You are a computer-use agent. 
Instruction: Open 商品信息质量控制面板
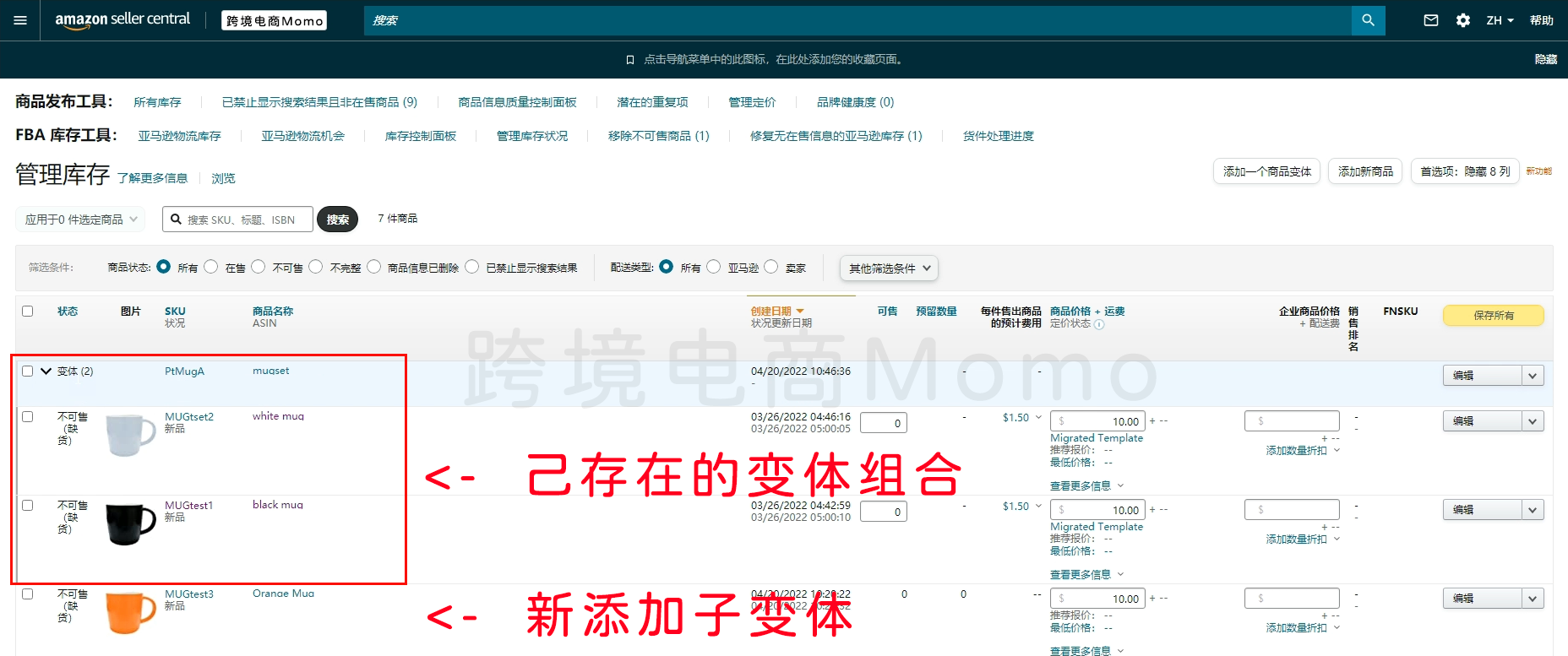[517, 102]
